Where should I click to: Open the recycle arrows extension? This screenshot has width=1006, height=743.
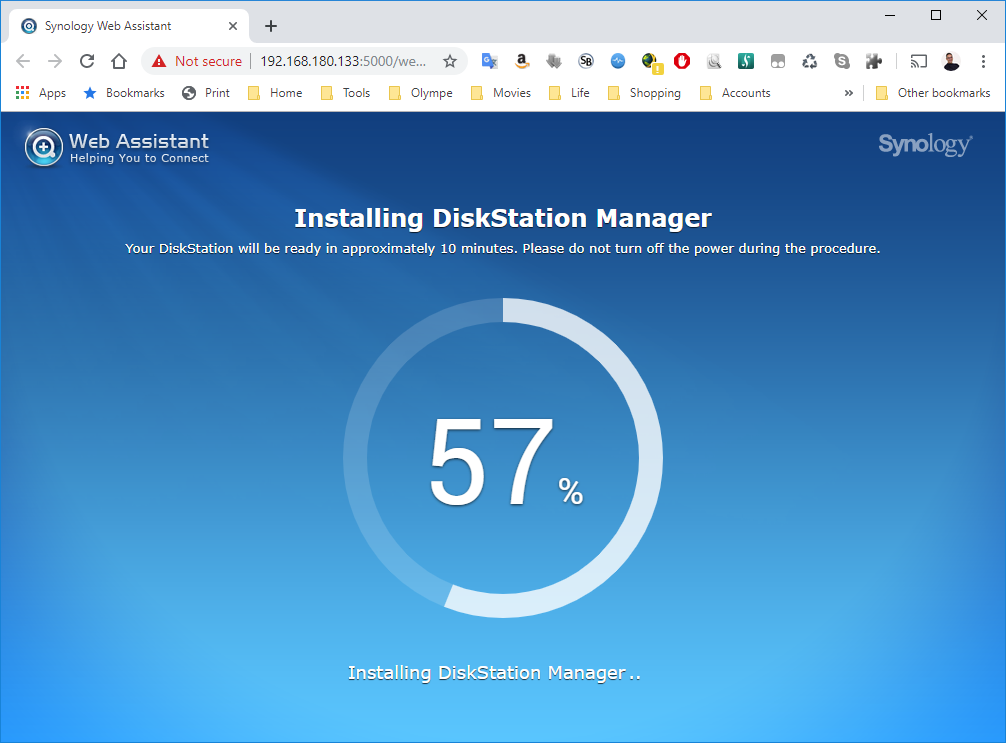[x=810, y=61]
